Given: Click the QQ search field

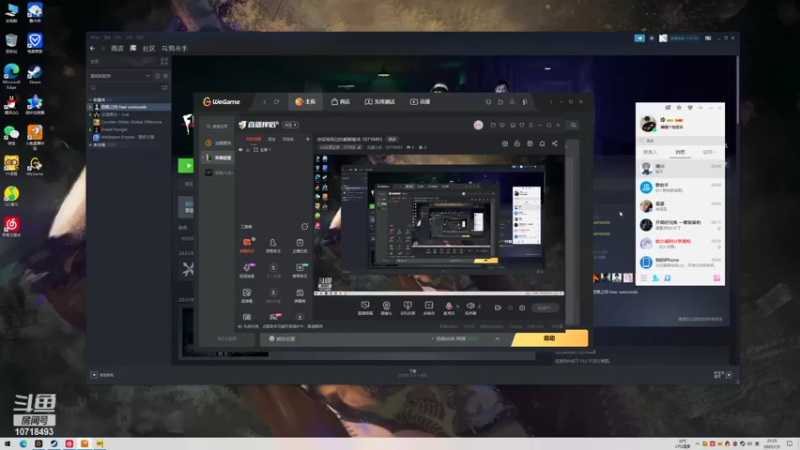Looking at the screenshot, I should click(x=680, y=141).
